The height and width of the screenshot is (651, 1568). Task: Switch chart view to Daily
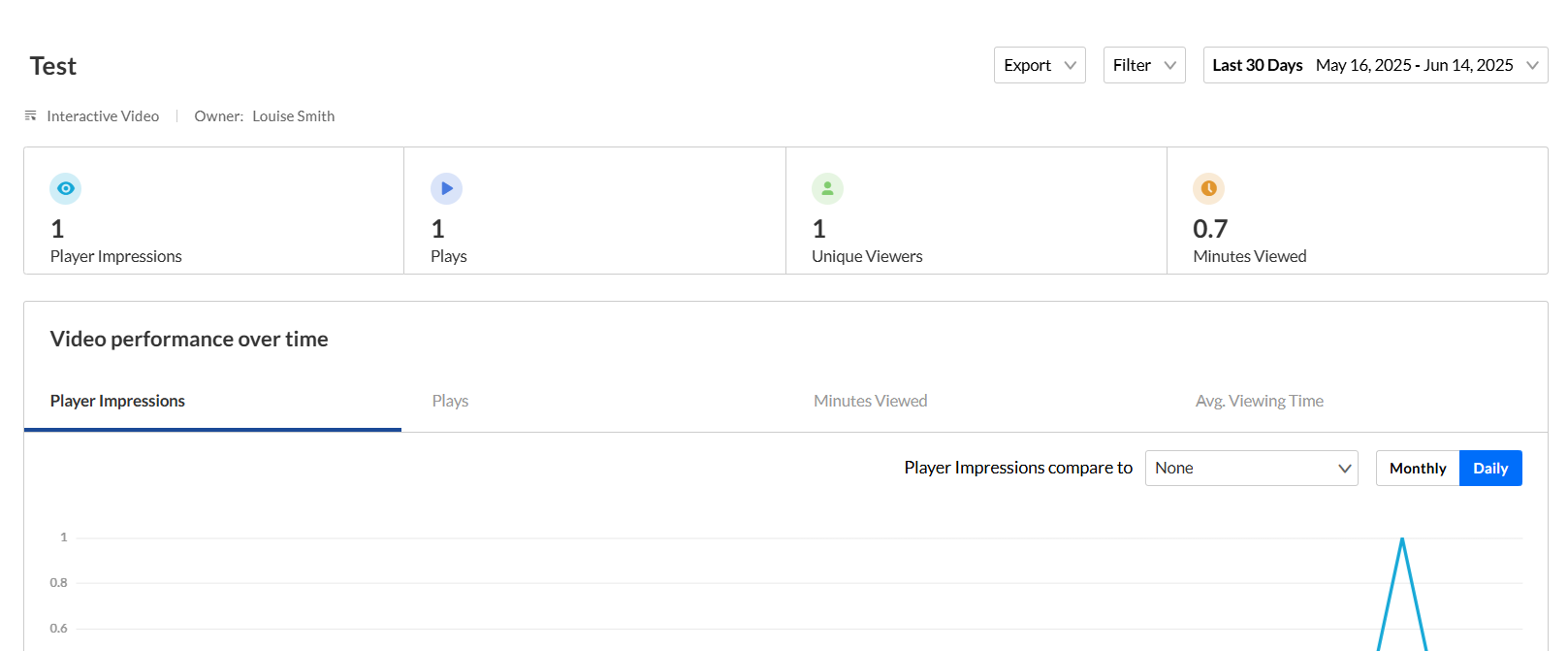1489,468
